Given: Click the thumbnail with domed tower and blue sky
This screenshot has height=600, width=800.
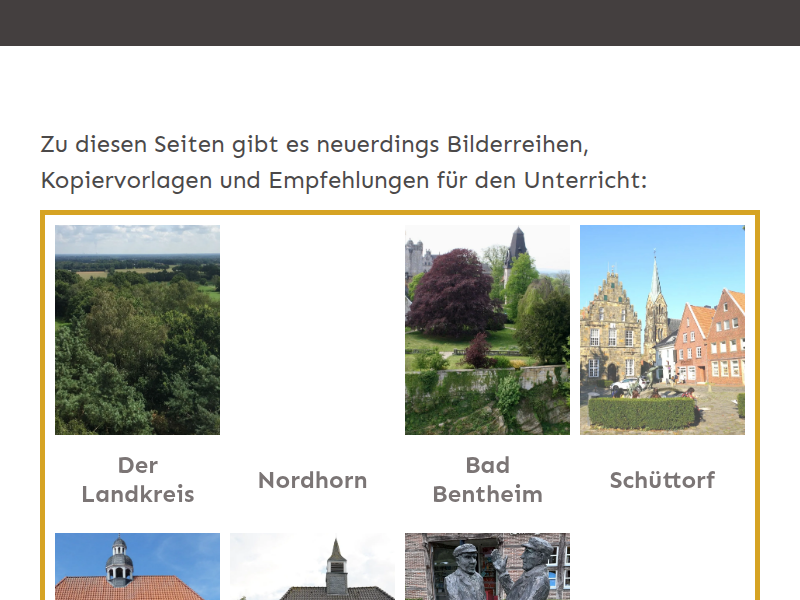Looking at the screenshot, I should tap(137, 567).
